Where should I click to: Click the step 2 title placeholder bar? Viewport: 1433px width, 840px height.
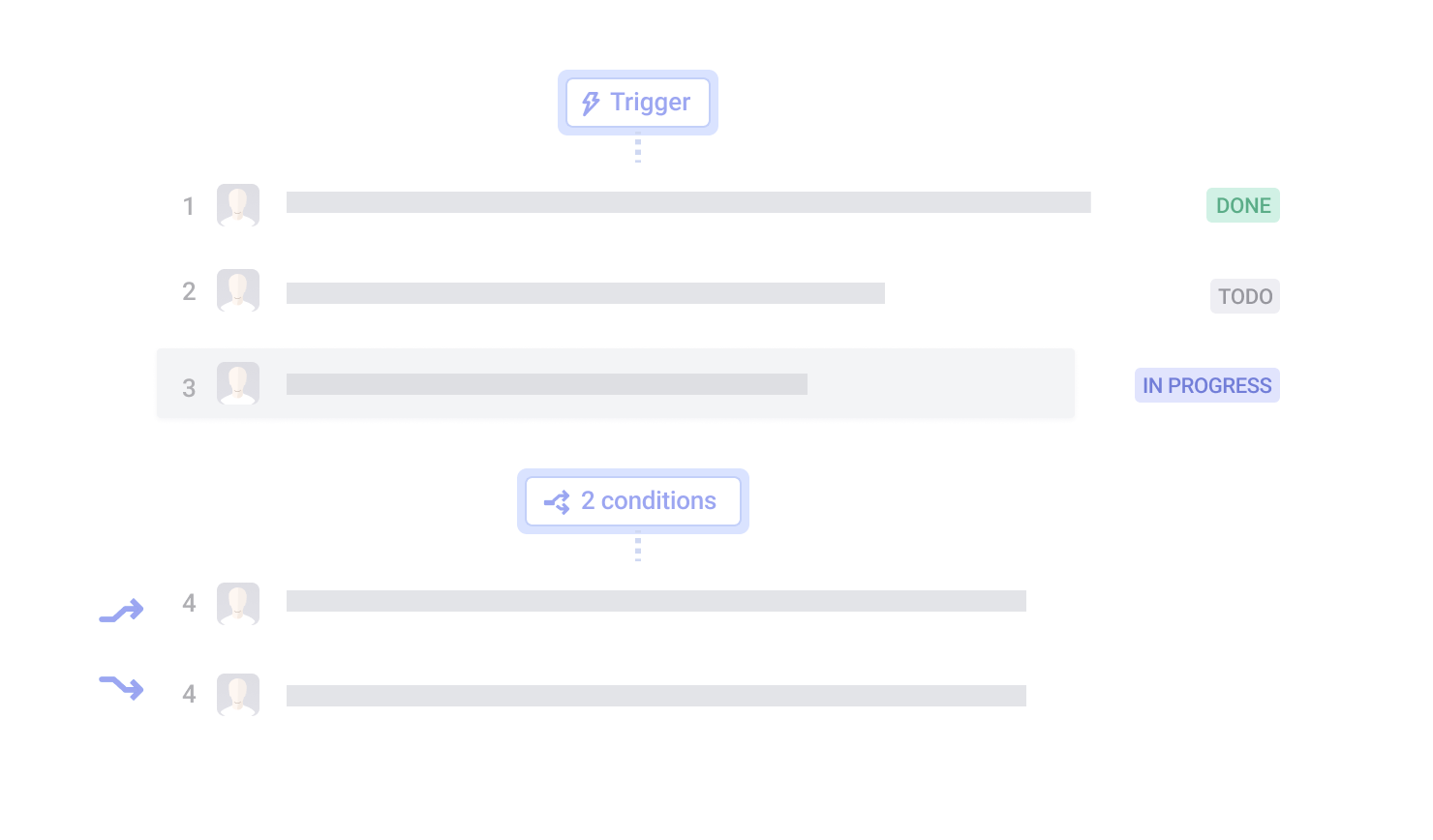point(586,293)
